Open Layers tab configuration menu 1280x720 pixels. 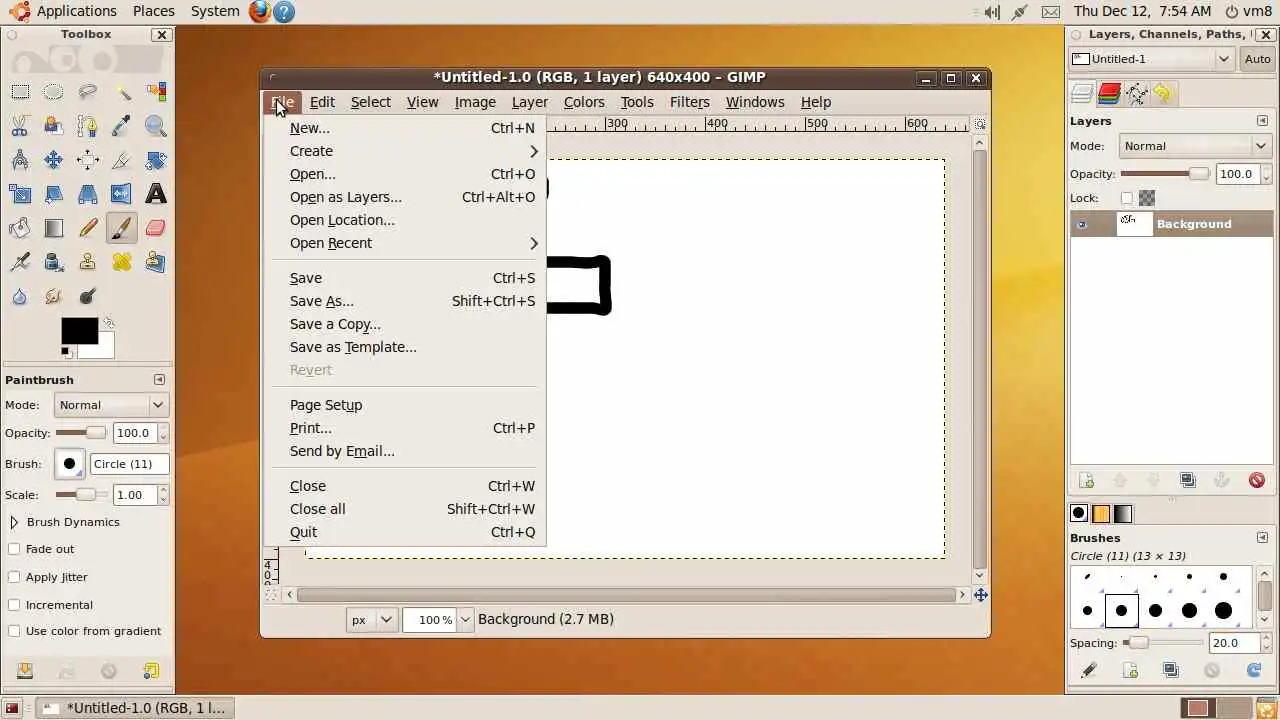click(x=1262, y=121)
